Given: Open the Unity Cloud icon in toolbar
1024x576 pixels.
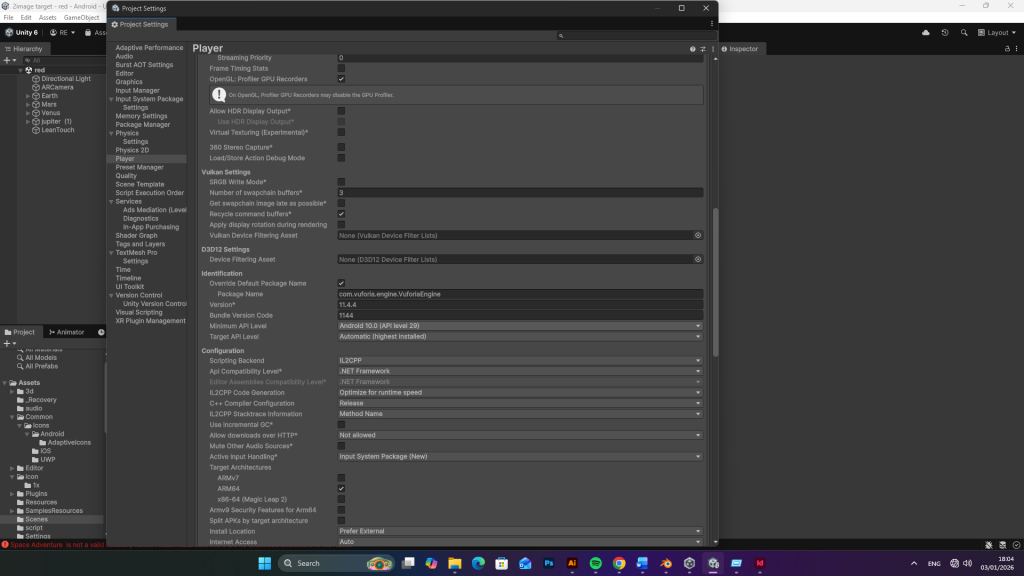Looking at the screenshot, I should (x=926, y=32).
